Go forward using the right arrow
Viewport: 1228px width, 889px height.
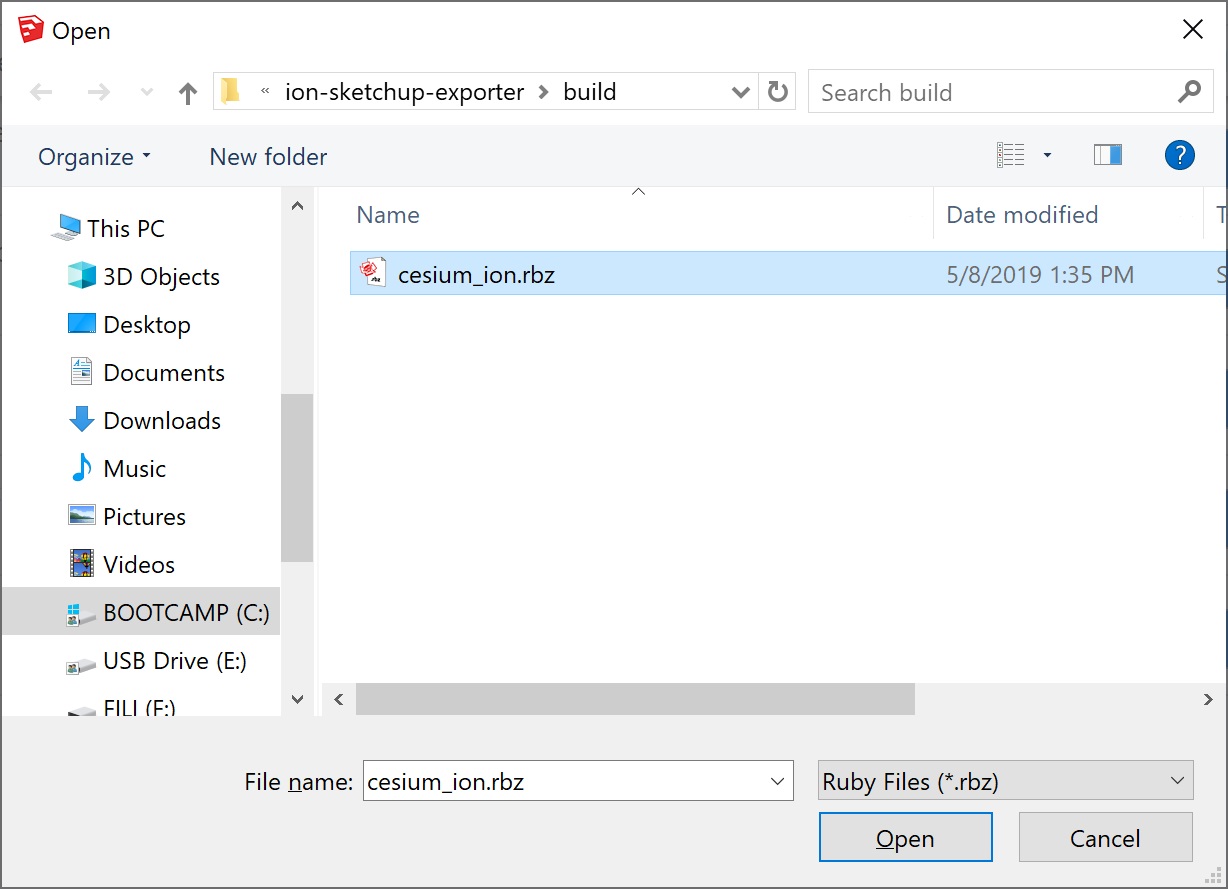(x=98, y=93)
